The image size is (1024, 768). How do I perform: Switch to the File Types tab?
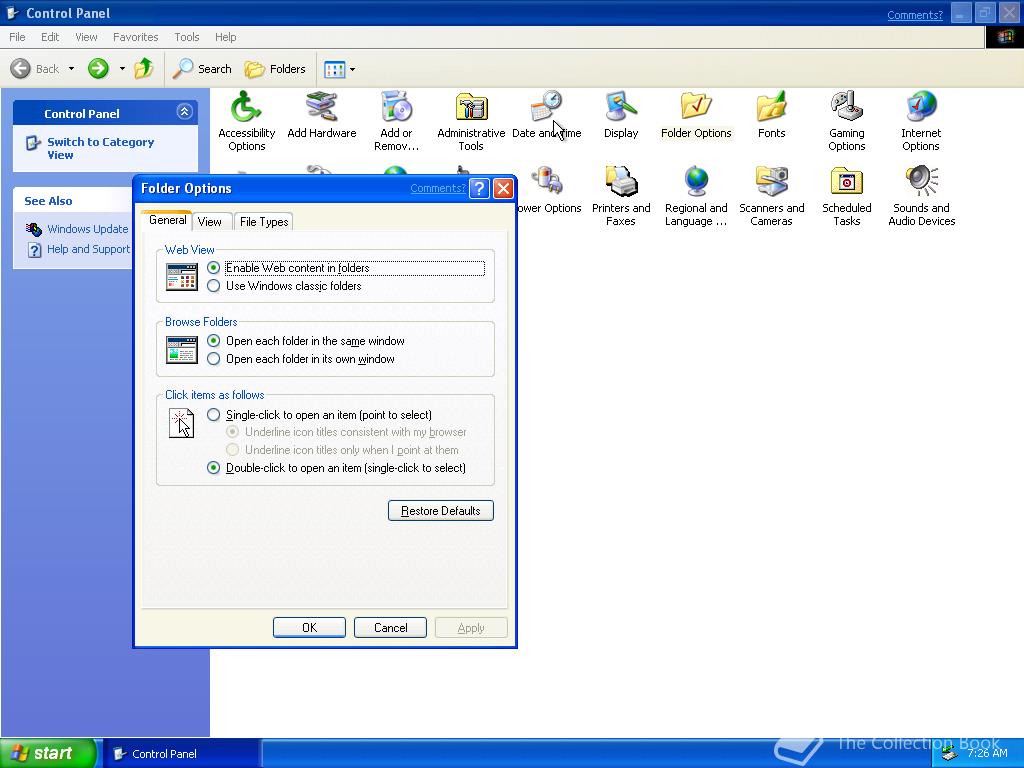(264, 222)
